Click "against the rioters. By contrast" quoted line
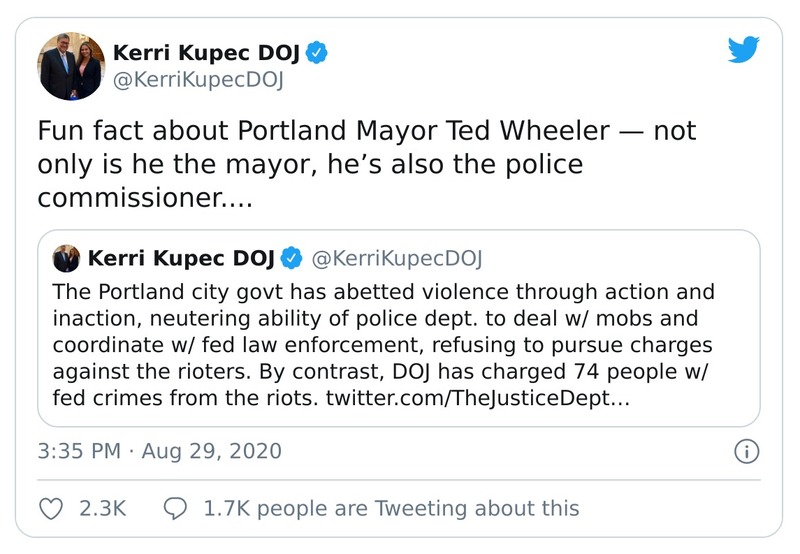800x554 pixels. 200,372
